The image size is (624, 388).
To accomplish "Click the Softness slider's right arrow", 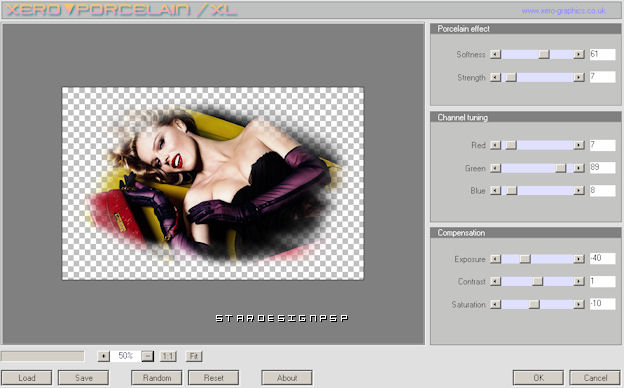I will click(x=579, y=54).
